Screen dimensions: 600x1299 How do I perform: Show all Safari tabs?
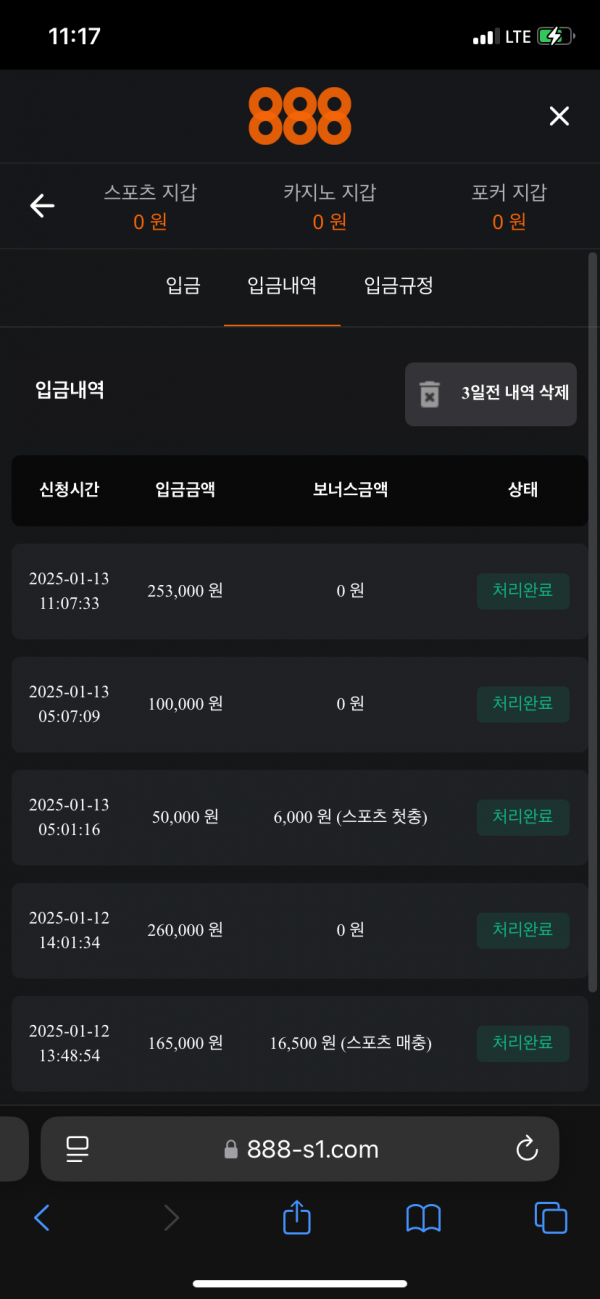point(550,1217)
